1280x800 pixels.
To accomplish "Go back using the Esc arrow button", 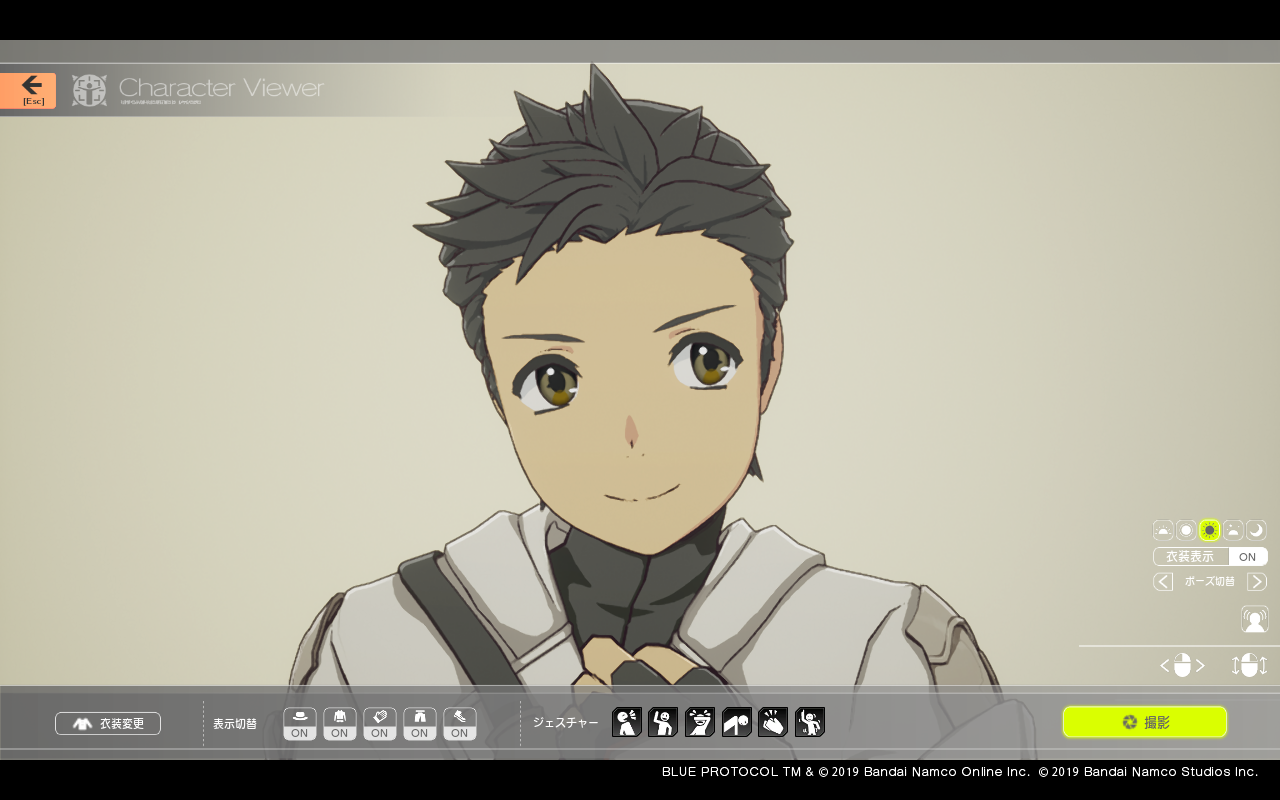I will 28,90.
